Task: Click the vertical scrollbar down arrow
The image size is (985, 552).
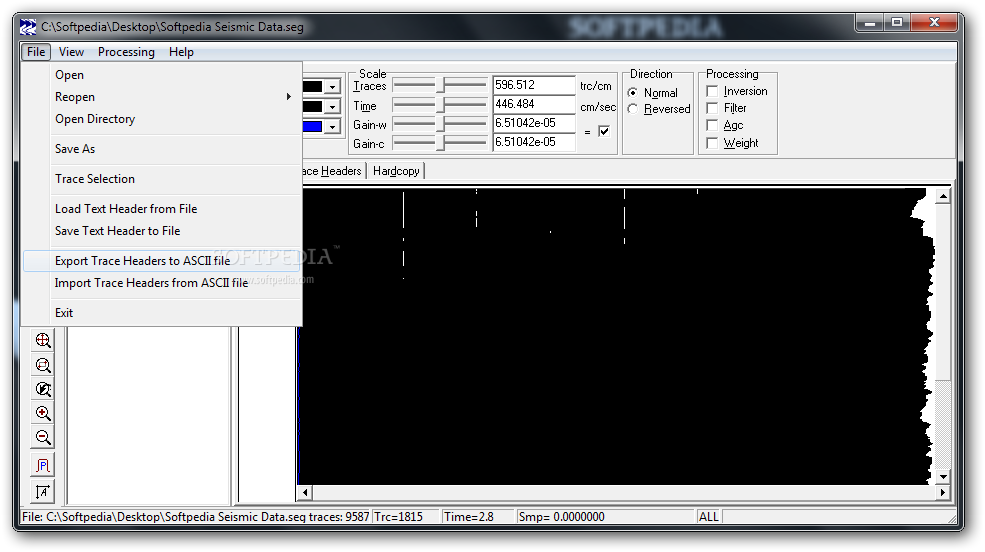Action: 943,477
